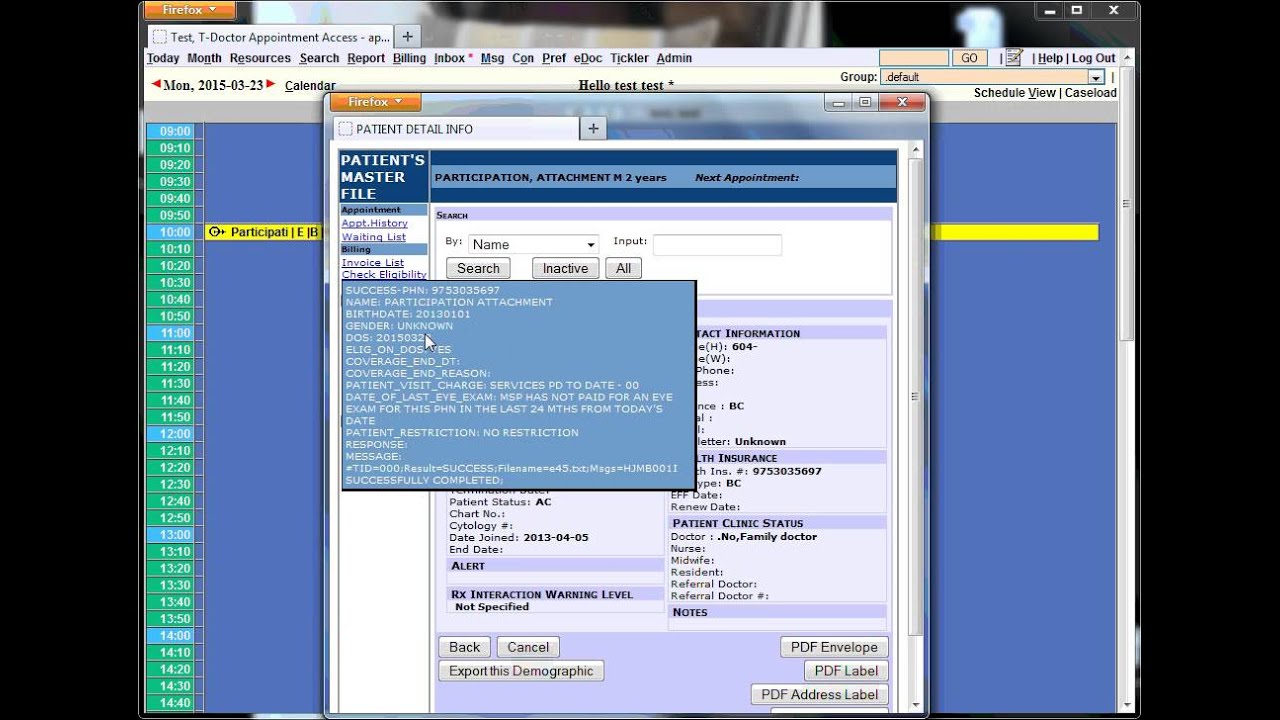
Task: Open the Search menu item
Action: (x=319, y=58)
